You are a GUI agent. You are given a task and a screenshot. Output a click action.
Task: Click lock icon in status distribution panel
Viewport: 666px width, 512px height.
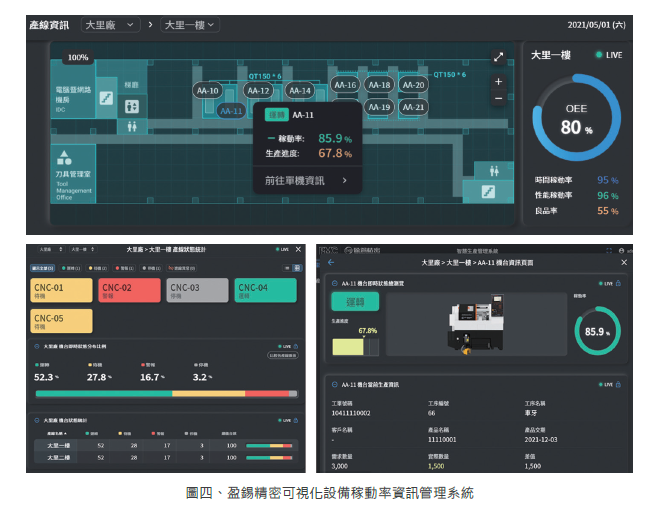[x=296, y=346]
